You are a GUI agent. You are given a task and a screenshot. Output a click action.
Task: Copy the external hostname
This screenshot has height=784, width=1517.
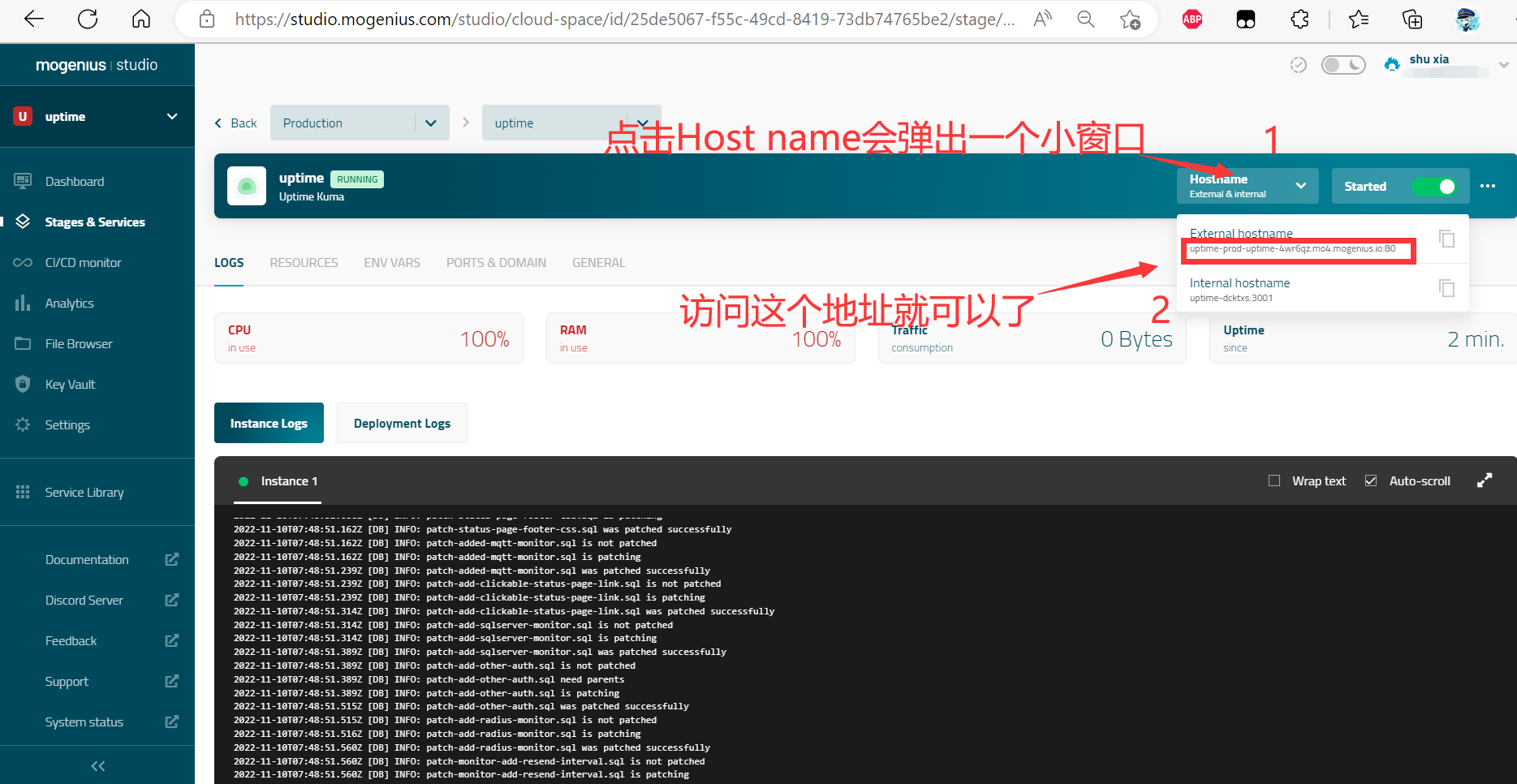[x=1446, y=239]
